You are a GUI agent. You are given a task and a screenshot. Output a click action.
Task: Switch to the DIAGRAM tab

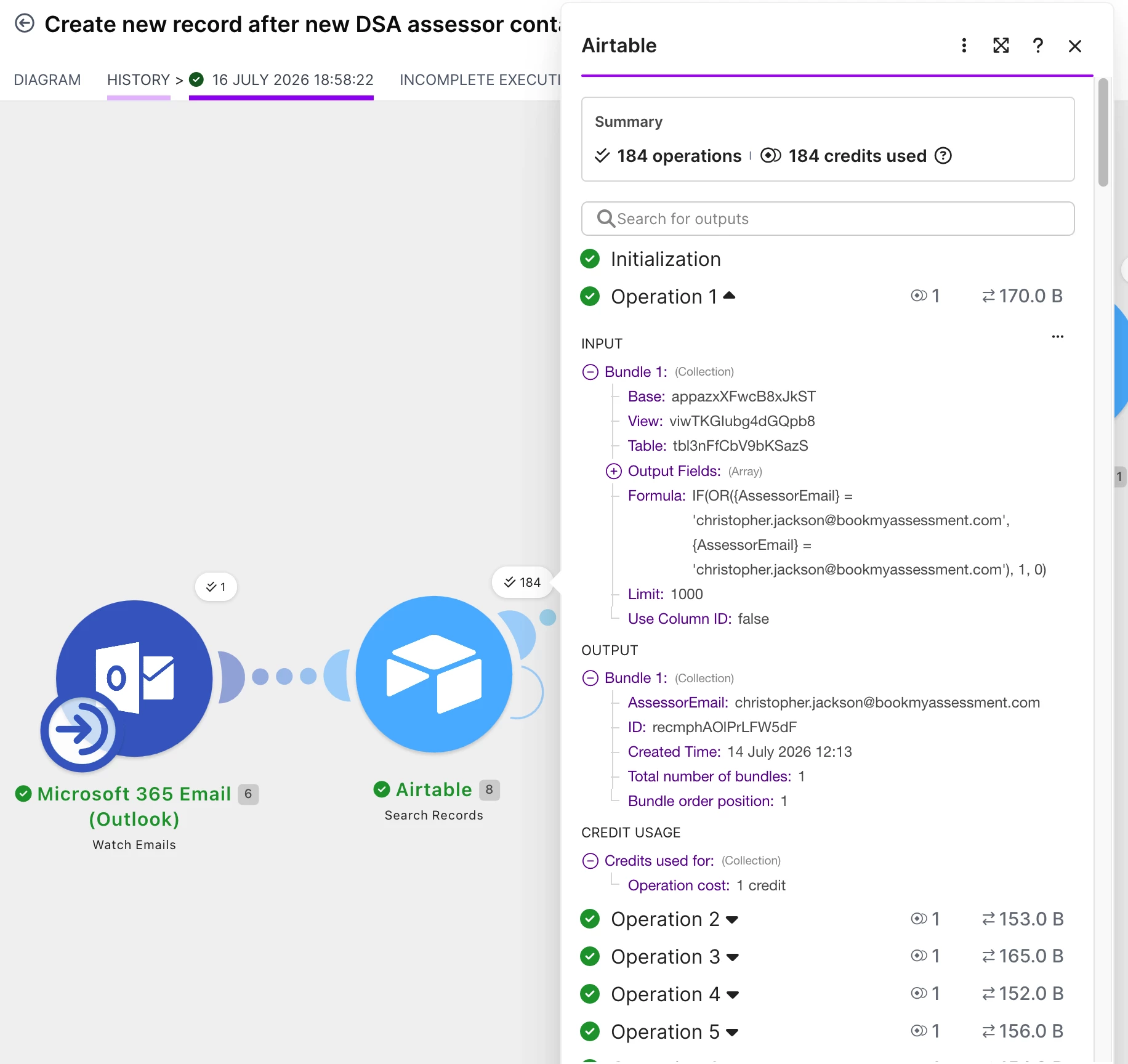coord(47,80)
